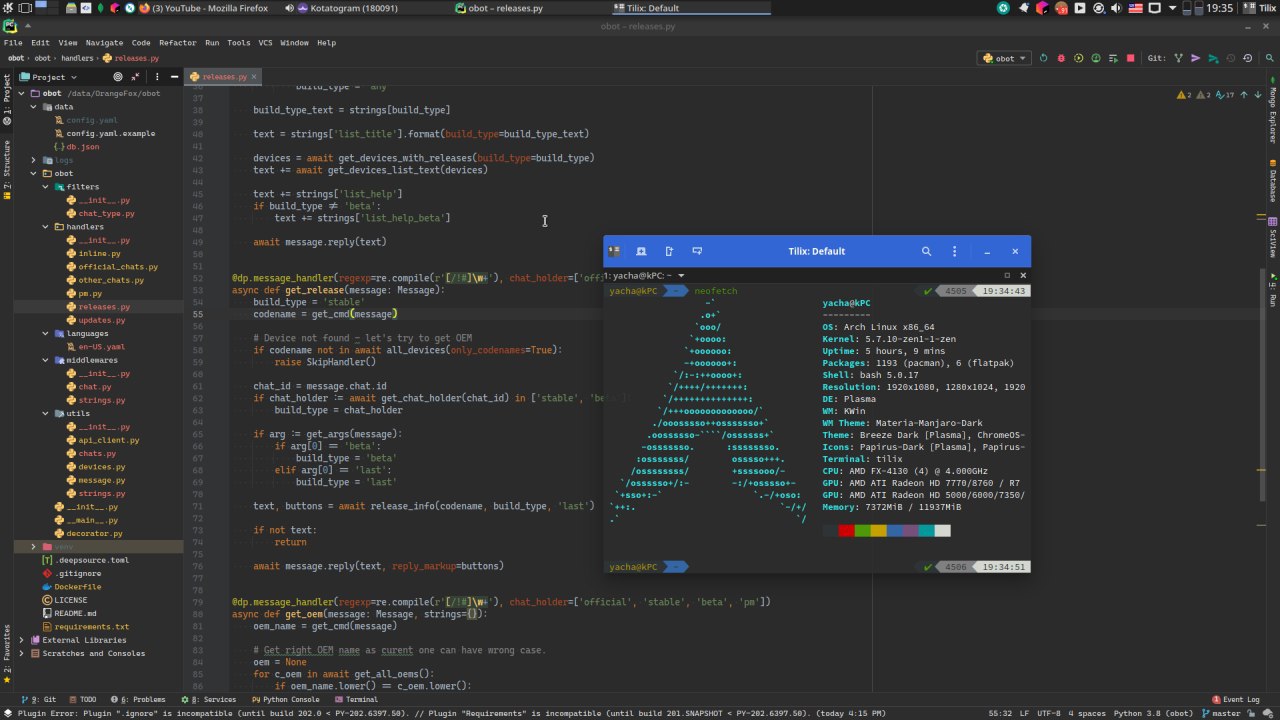The height and width of the screenshot is (720, 1280).
Task: Open volume speaker icon in system tray
Action: pyautogui.click(x=1117, y=8)
